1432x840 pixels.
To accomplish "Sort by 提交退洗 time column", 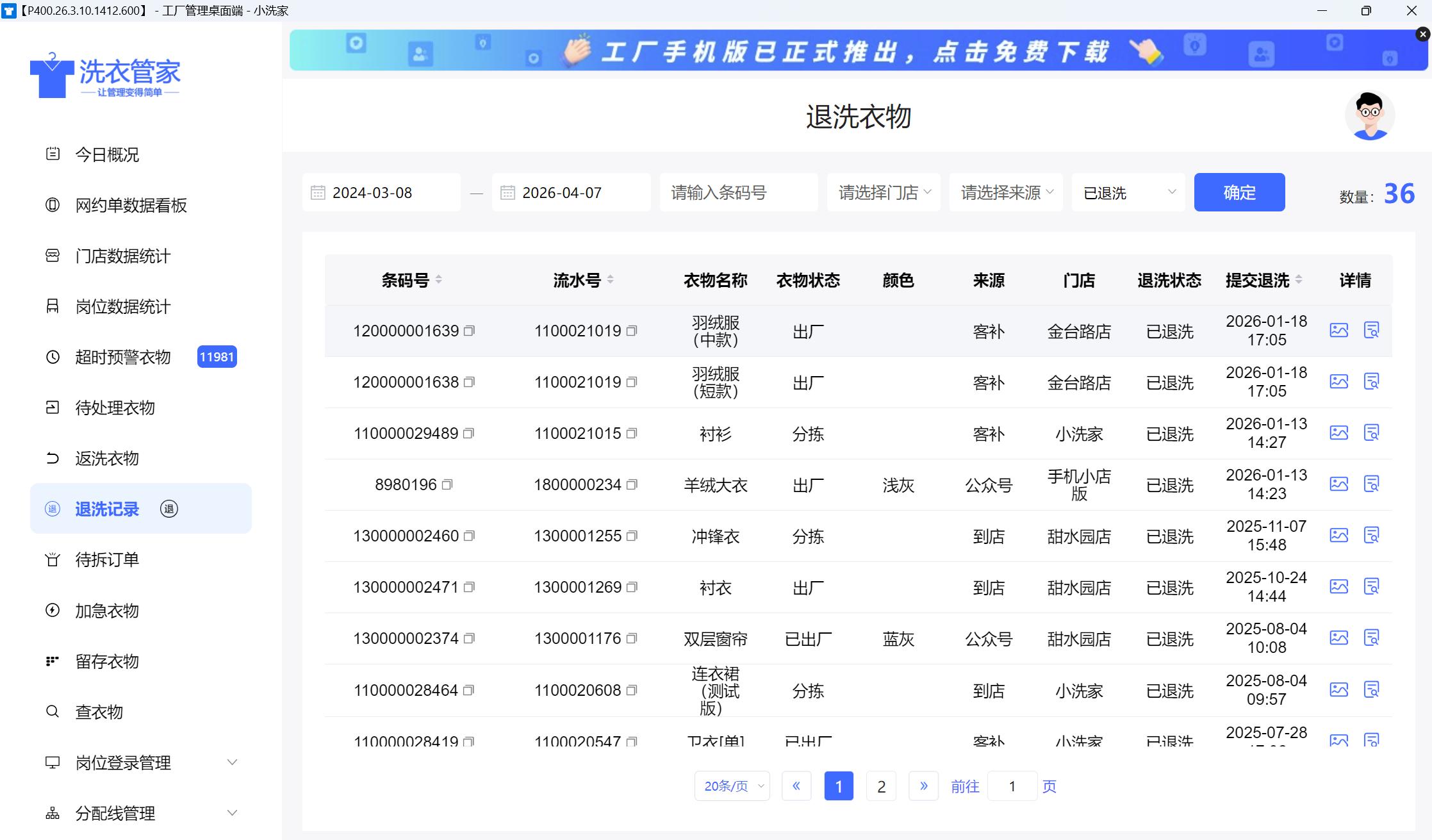I will pos(1299,279).
